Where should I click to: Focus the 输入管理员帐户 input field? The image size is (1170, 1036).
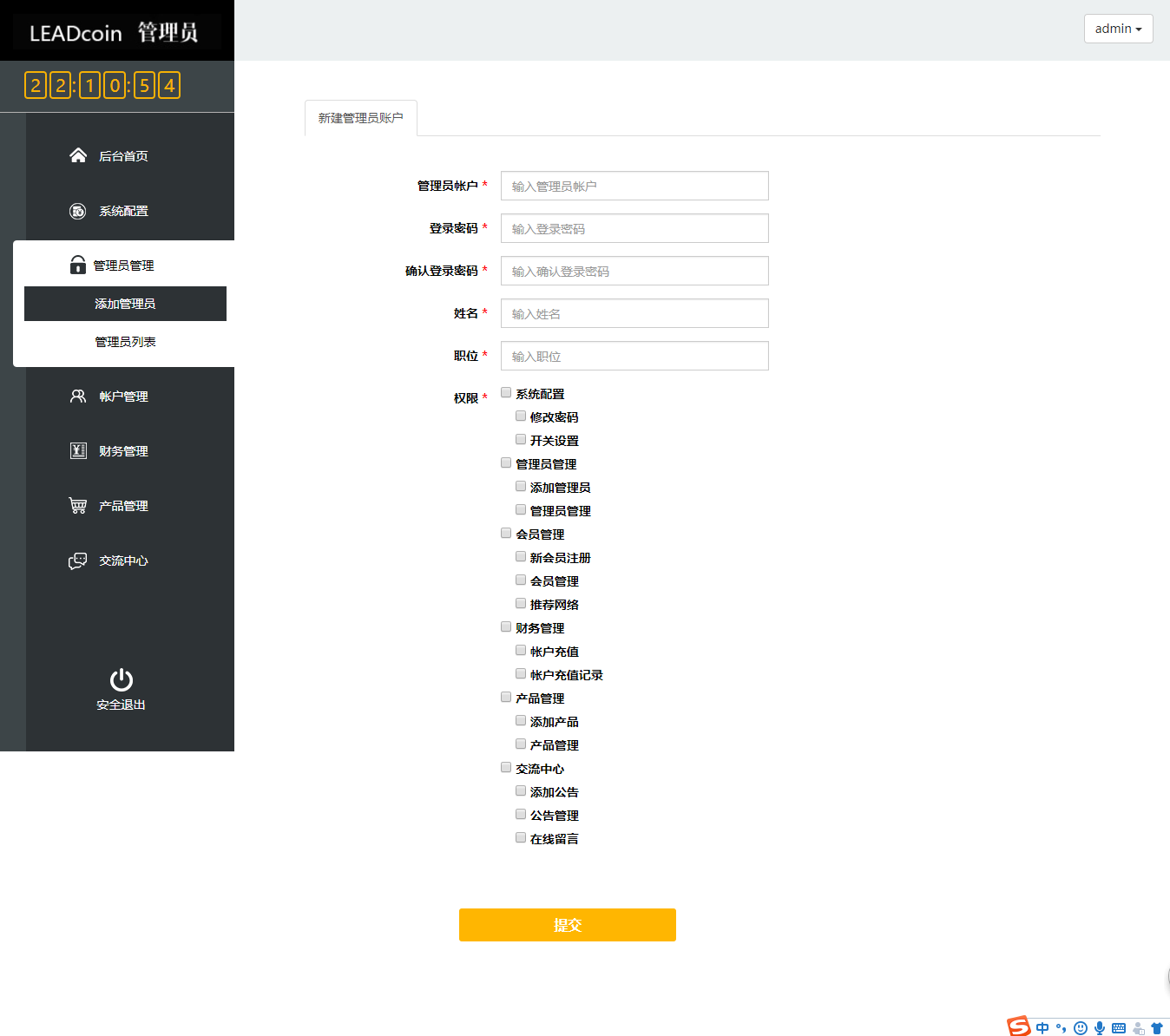click(x=634, y=186)
